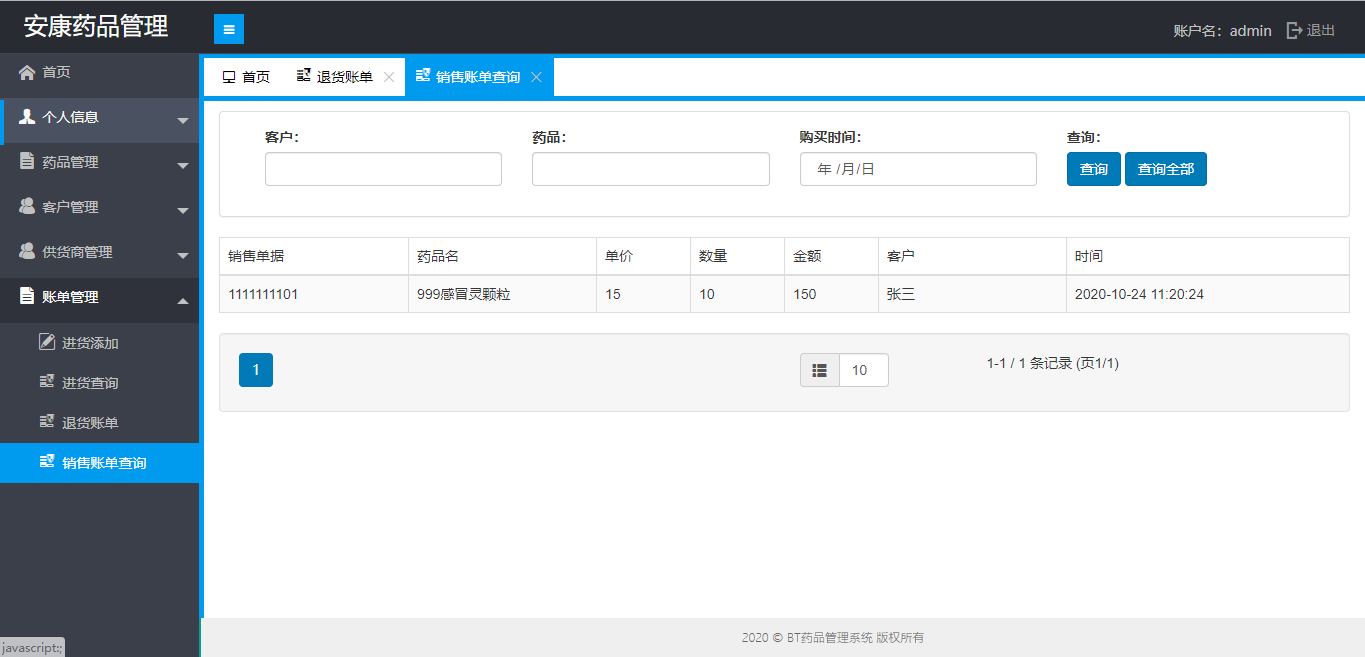Focus the 药品 input field
Screen dimensions: 1365x657
651,169
